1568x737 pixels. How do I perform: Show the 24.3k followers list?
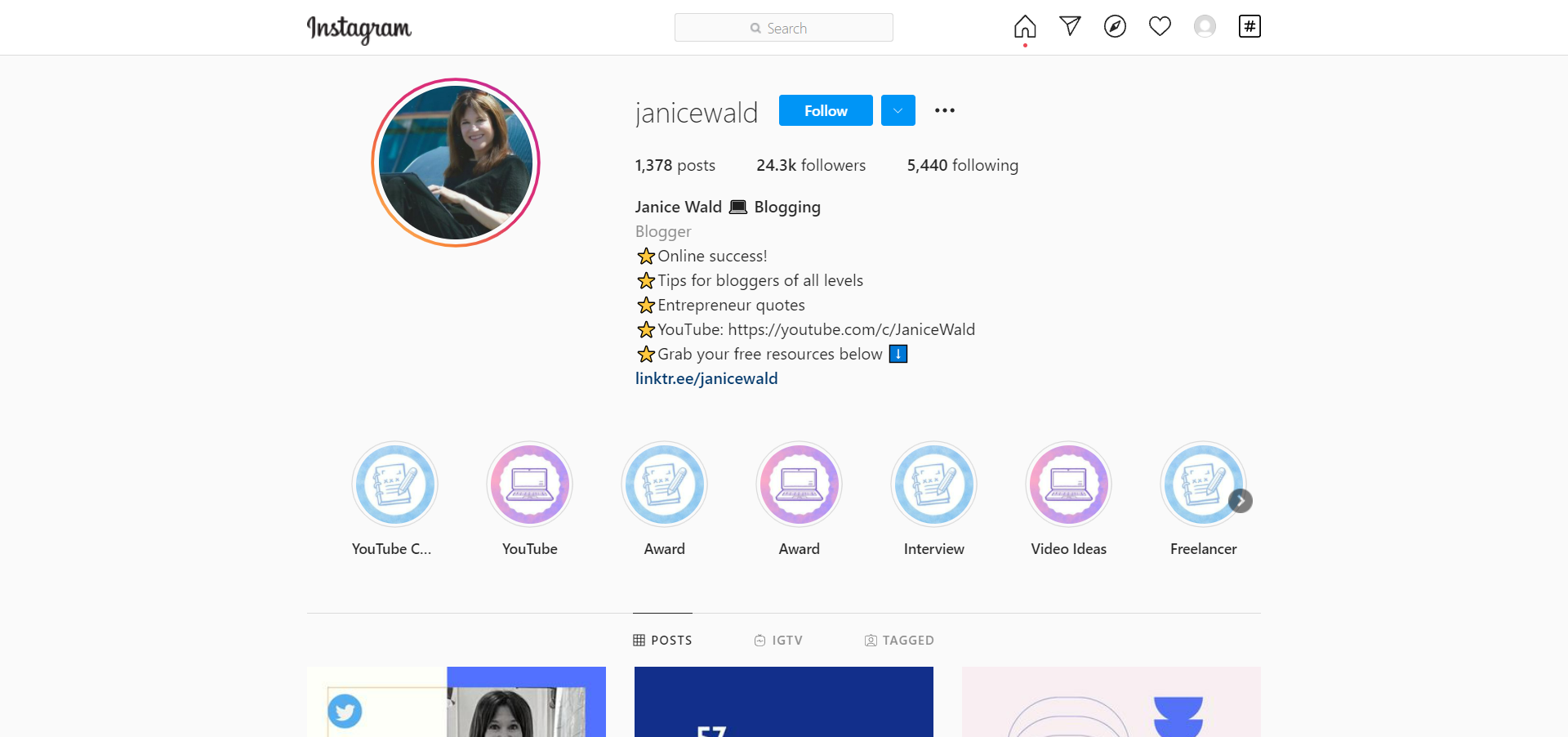811,165
